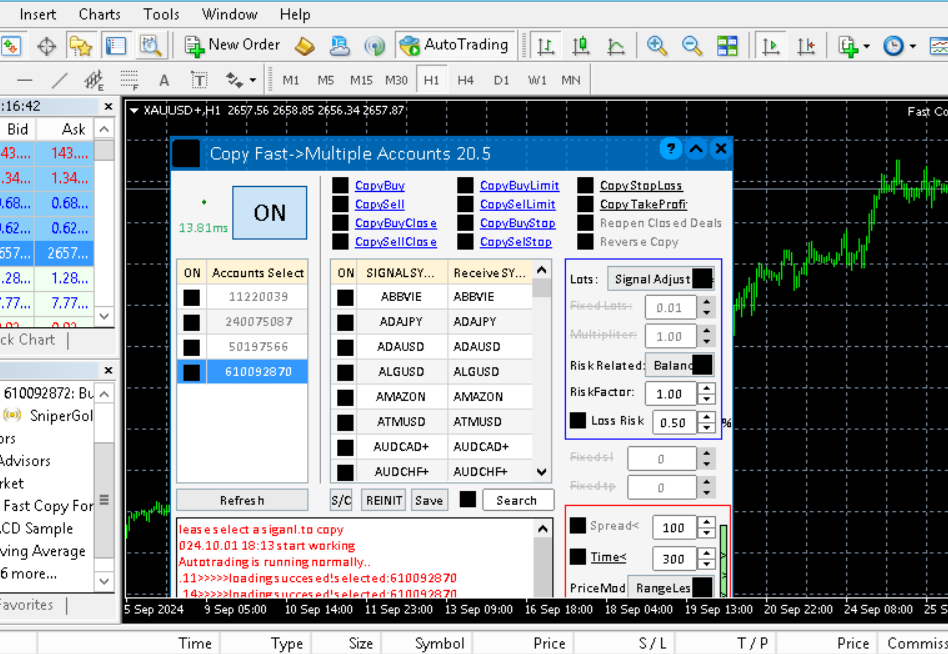
Task: Switch timeframe to H4
Action: 466,80
